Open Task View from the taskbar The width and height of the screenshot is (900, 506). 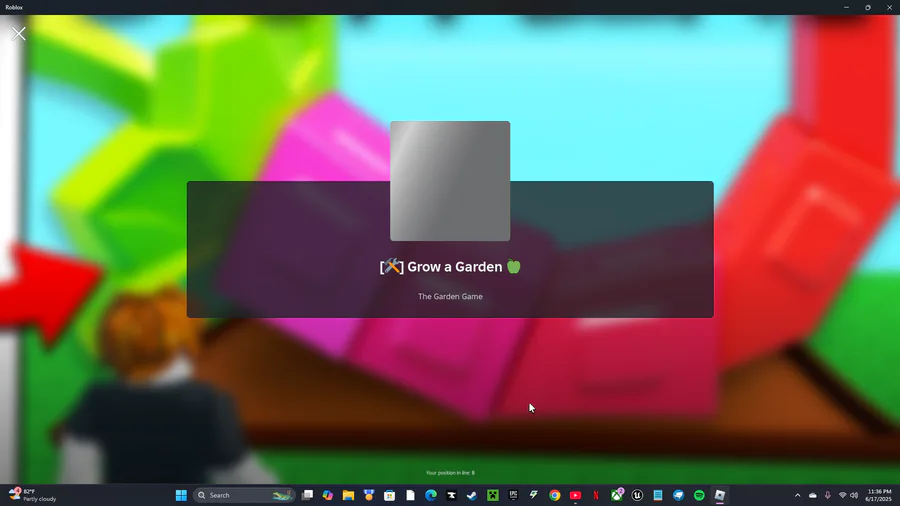pyautogui.click(x=308, y=495)
